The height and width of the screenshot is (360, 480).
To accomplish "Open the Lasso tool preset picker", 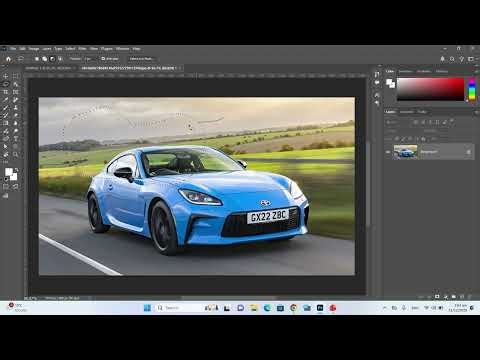I will pos(20,59).
